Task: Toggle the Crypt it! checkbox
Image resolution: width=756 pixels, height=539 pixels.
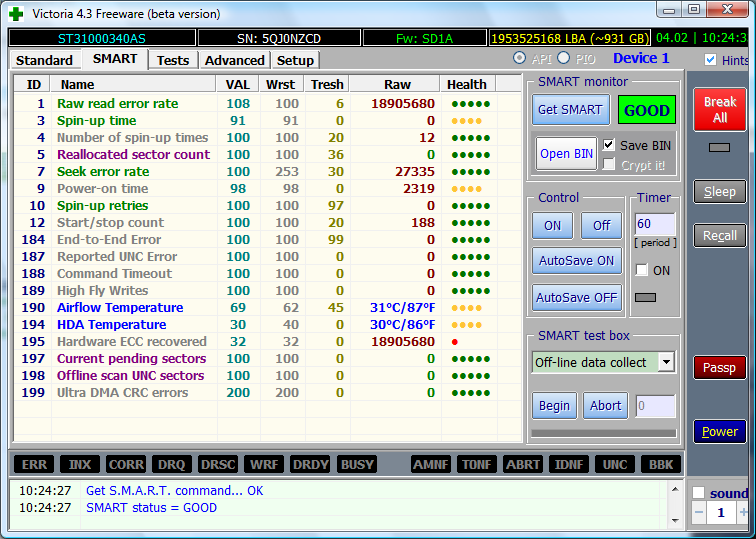Action: (608, 164)
